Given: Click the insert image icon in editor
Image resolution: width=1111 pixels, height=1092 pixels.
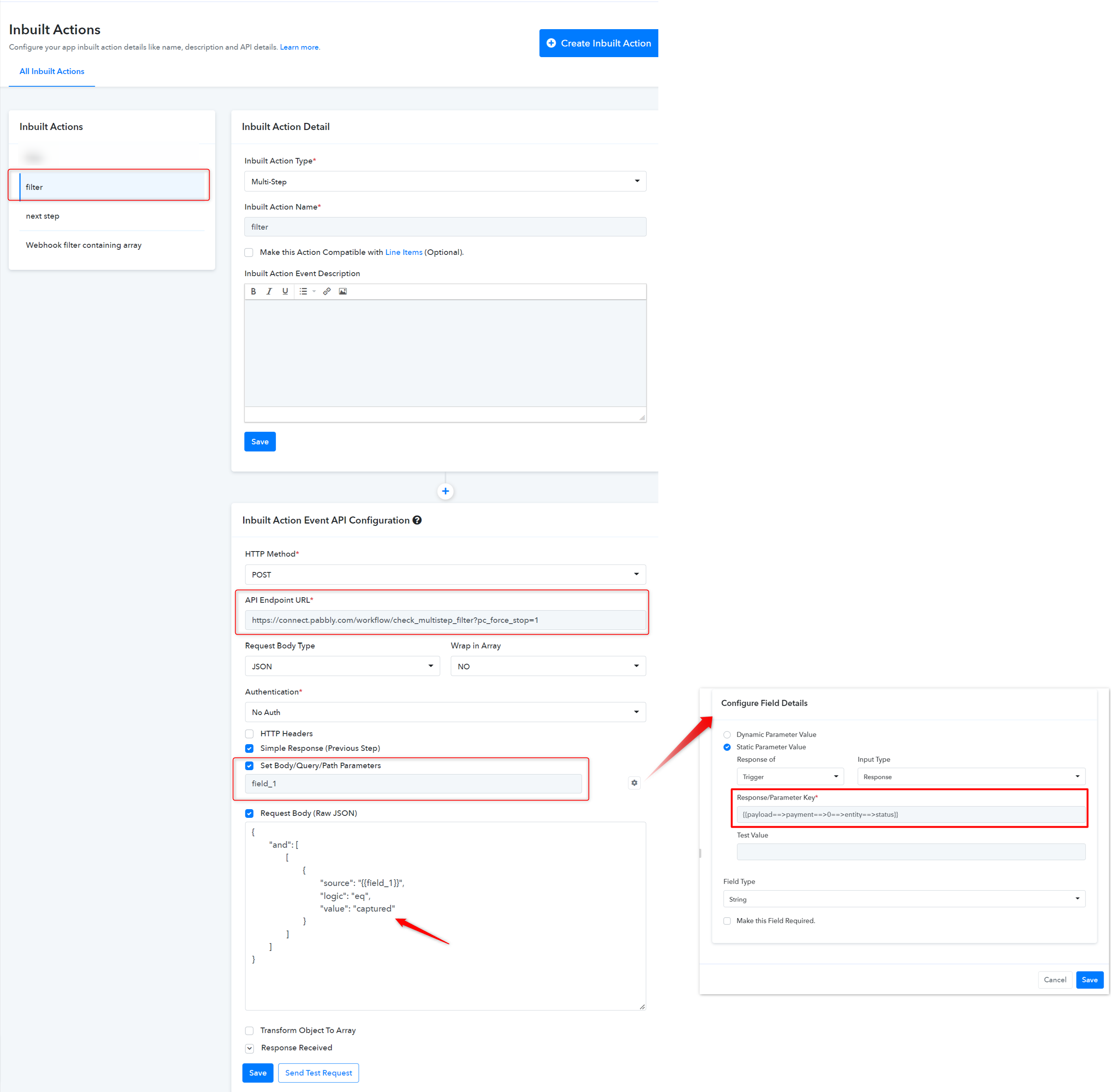Looking at the screenshot, I should pyautogui.click(x=342, y=292).
